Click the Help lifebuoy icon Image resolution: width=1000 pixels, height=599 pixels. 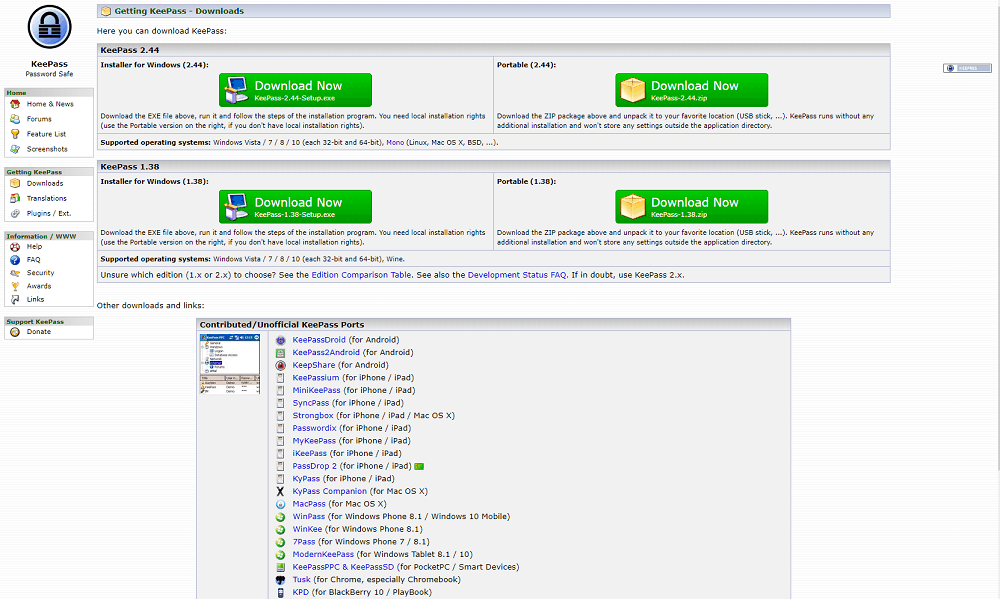[x=15, y=247]
